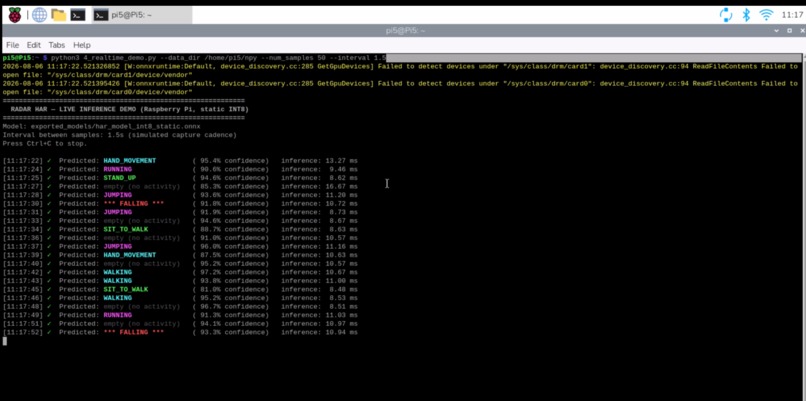Open the Raspberry Pi main menu

click(x=15, y=15)
